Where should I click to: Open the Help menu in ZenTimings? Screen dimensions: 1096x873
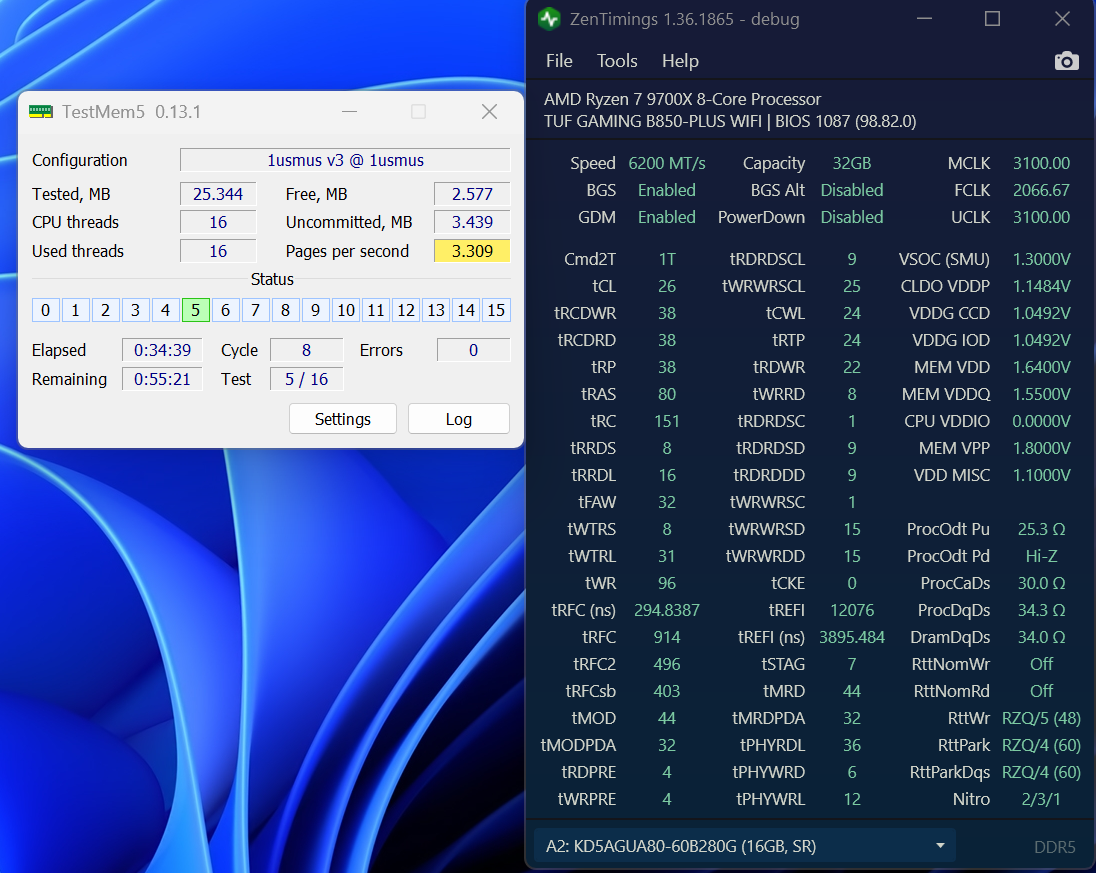(x=680, y=61)
